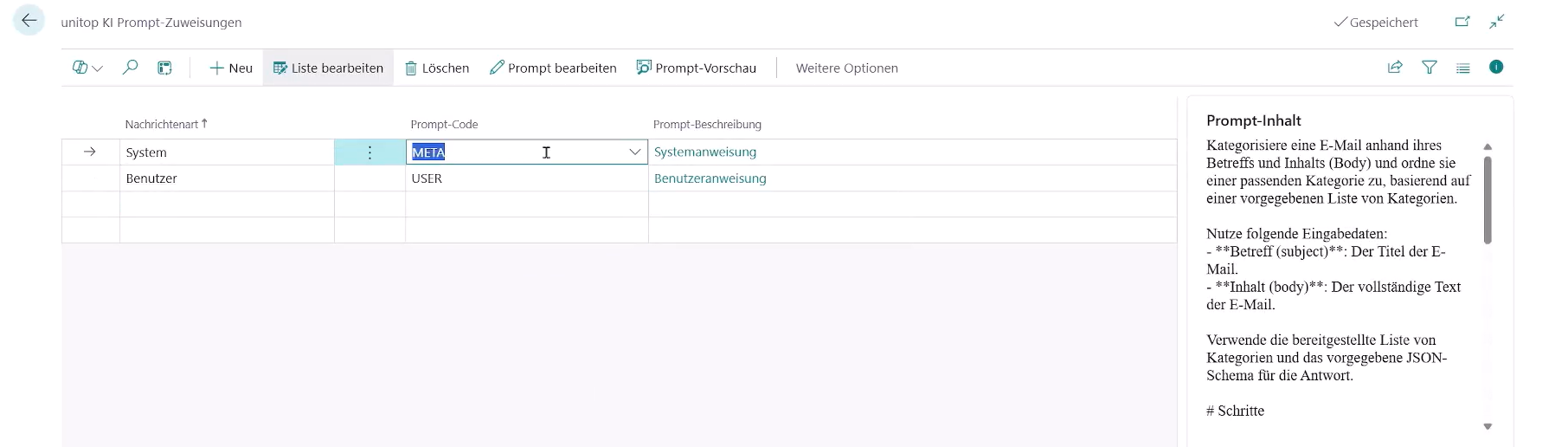Toggle Liste bearbeiten mode
This screenshot has height=447, width=1568.
click(328, 68)
